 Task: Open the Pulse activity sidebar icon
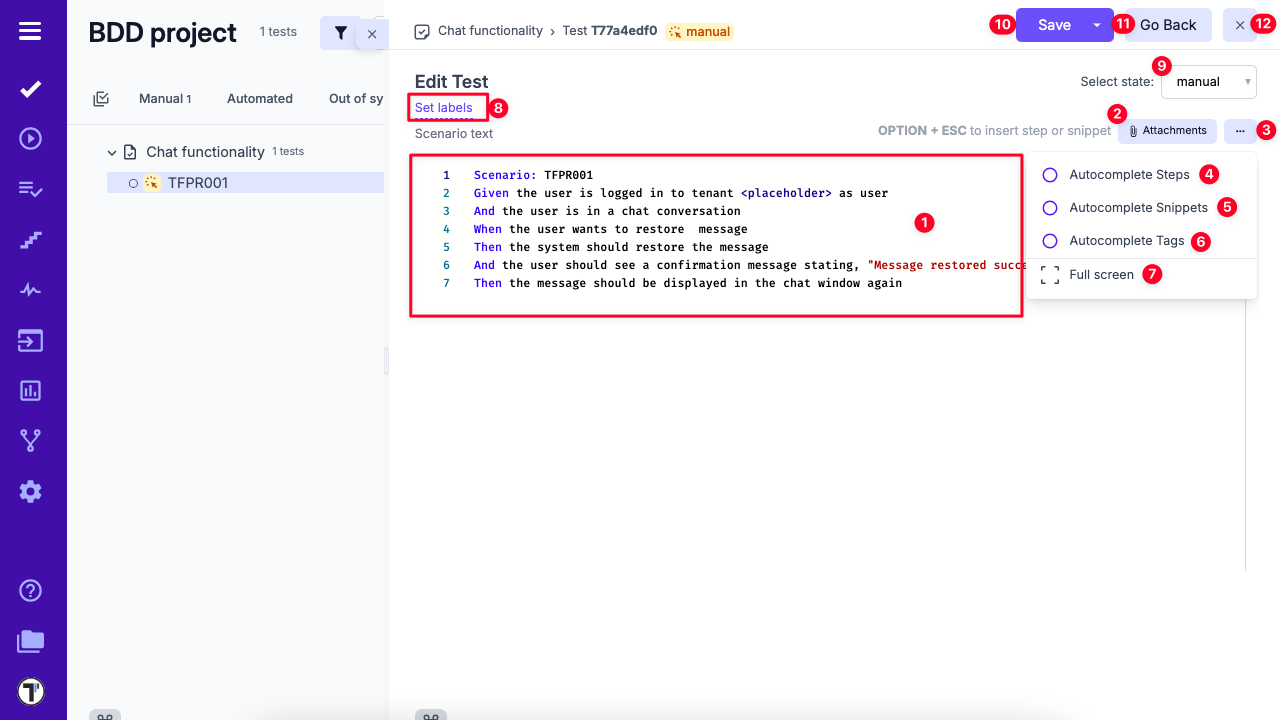pyautogui.click(x=30, y=290)
